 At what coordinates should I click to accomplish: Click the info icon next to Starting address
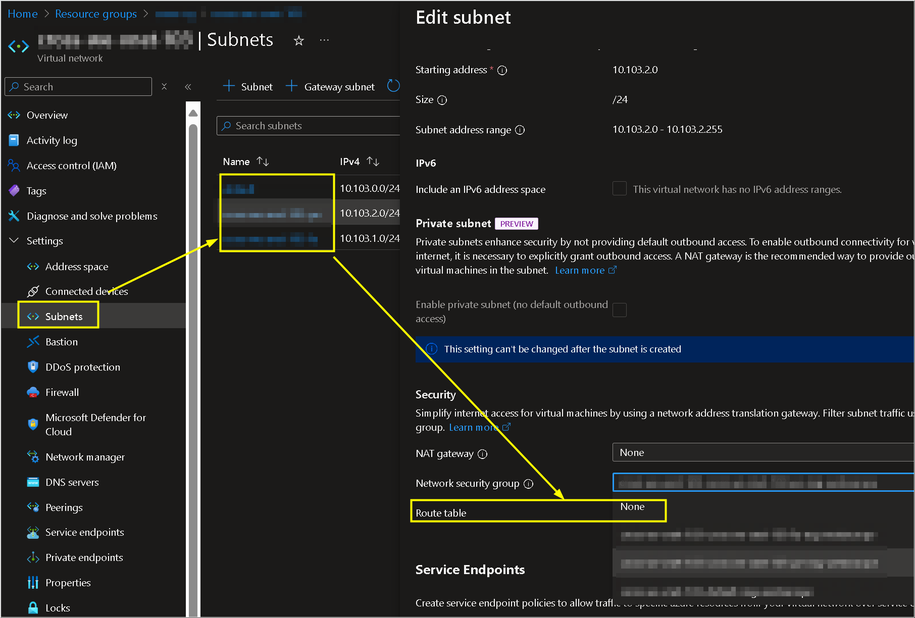(x=502, y=70)
